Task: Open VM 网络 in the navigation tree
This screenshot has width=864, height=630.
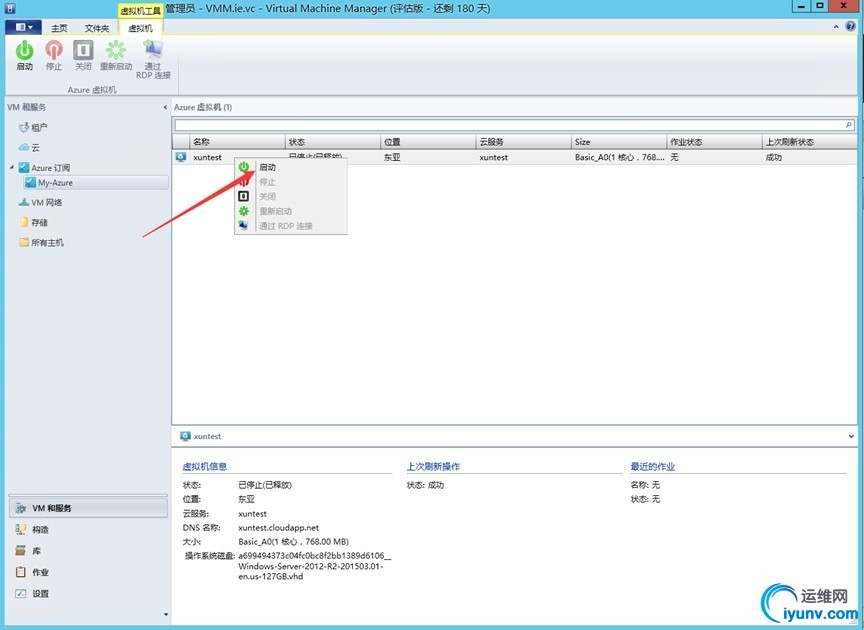Action: (x=40, y=202)
